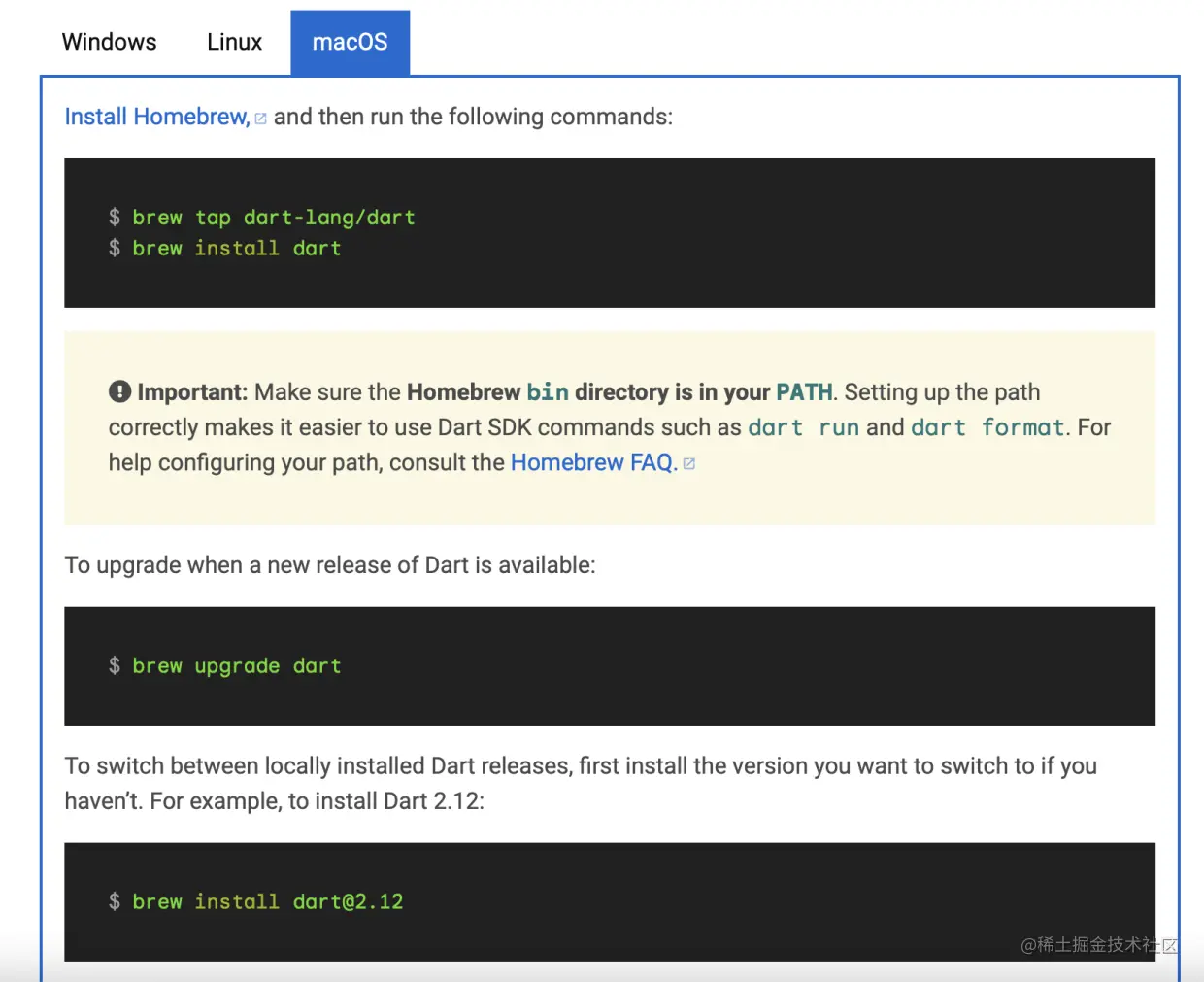The width and height of the screenshot is (1204, 982).
Task: Click the inline "PATH" code word
Action: click(x=804, y=392)
